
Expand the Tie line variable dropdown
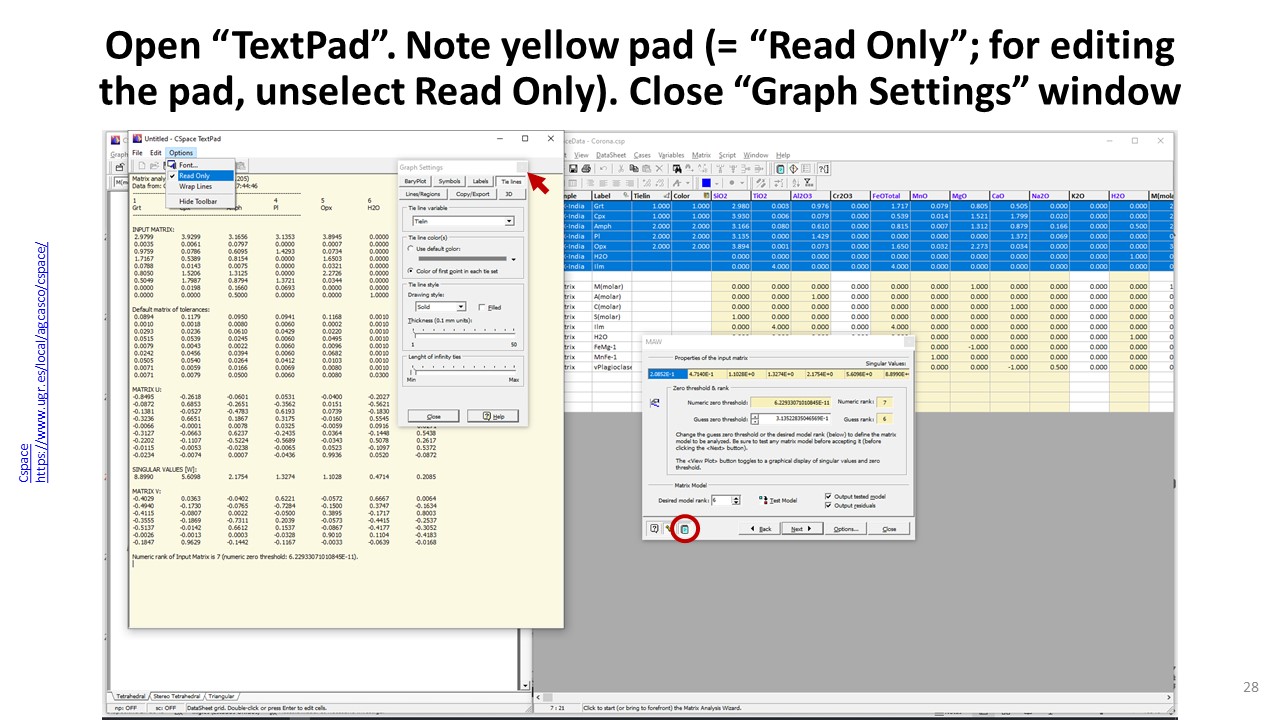[x=509, y=221]
